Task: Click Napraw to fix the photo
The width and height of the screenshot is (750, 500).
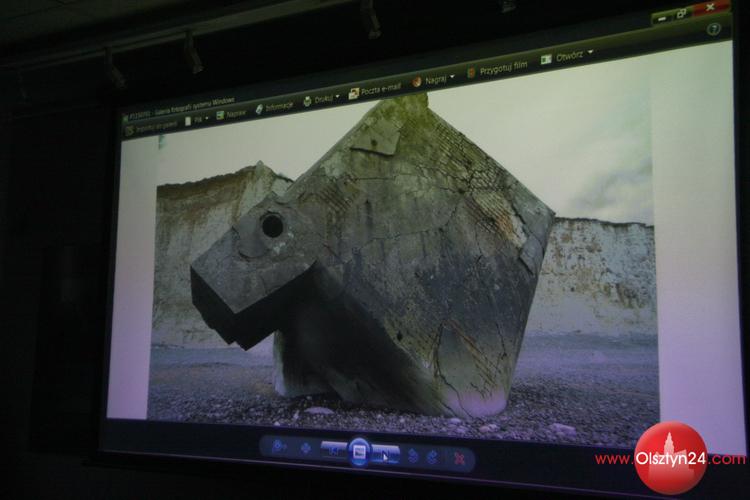Action: click(x=233, y=114)
